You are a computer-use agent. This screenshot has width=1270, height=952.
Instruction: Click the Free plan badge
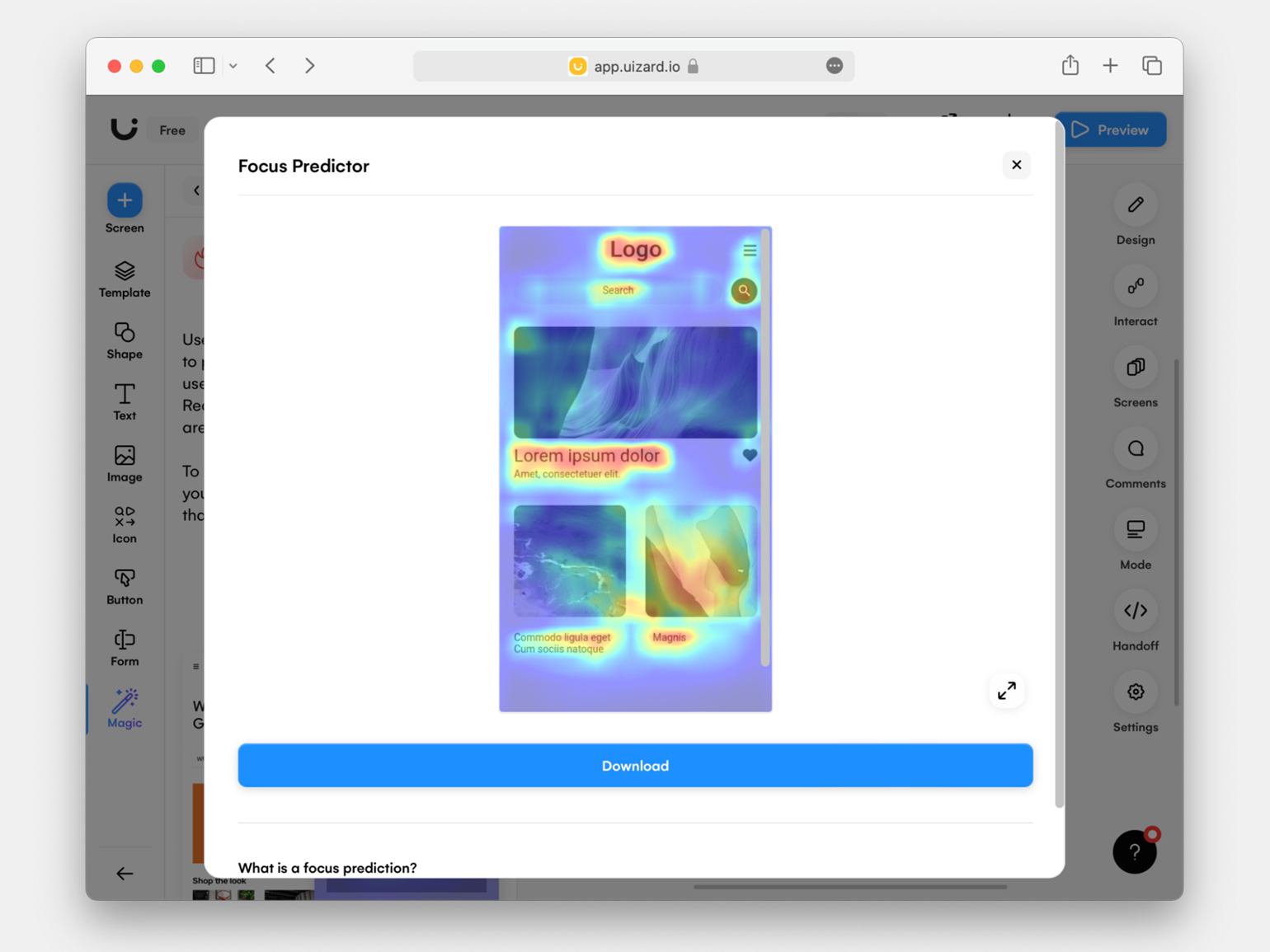click(172, 130)
